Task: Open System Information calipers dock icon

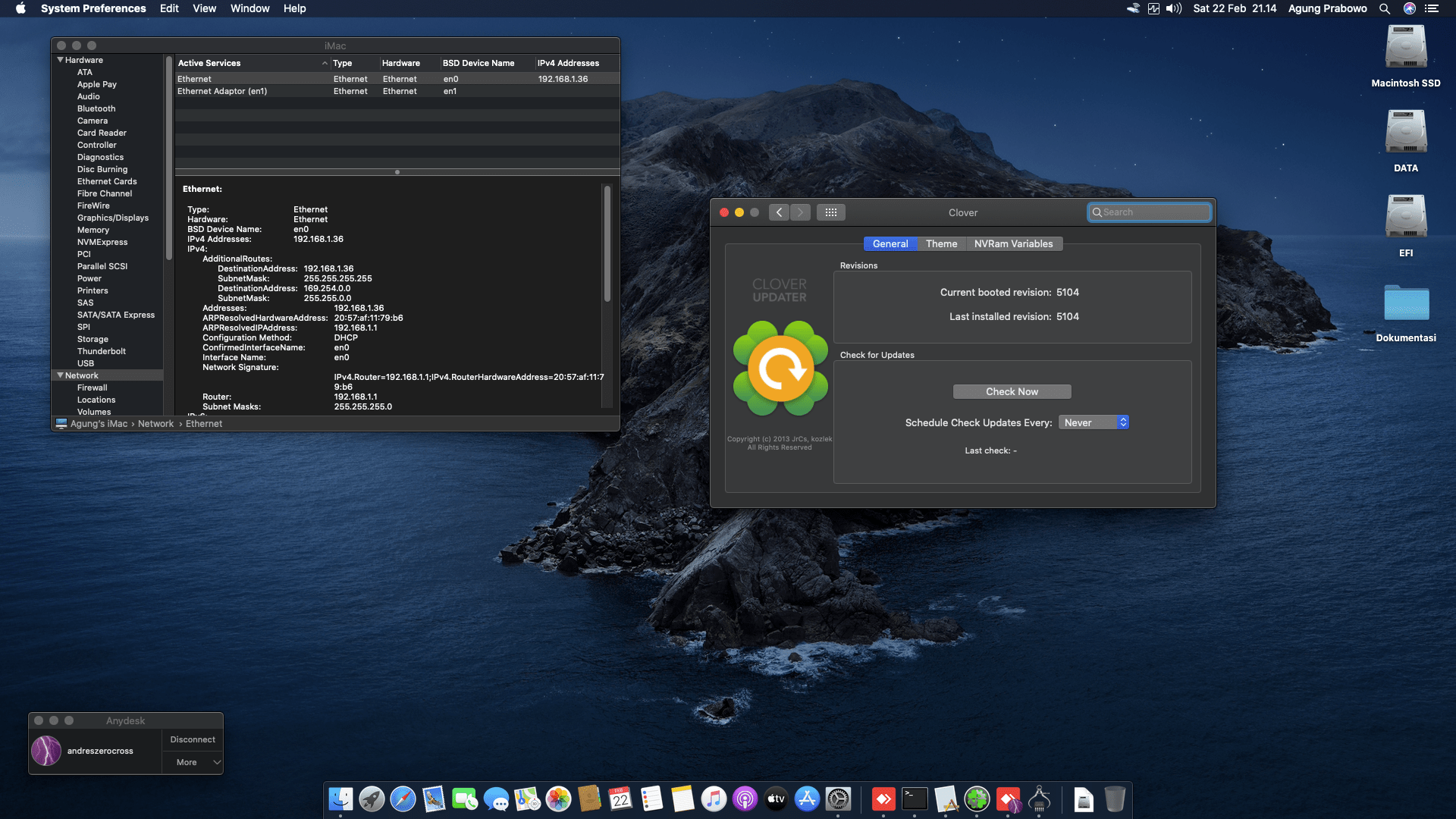Action: [x=1039, y=799]
